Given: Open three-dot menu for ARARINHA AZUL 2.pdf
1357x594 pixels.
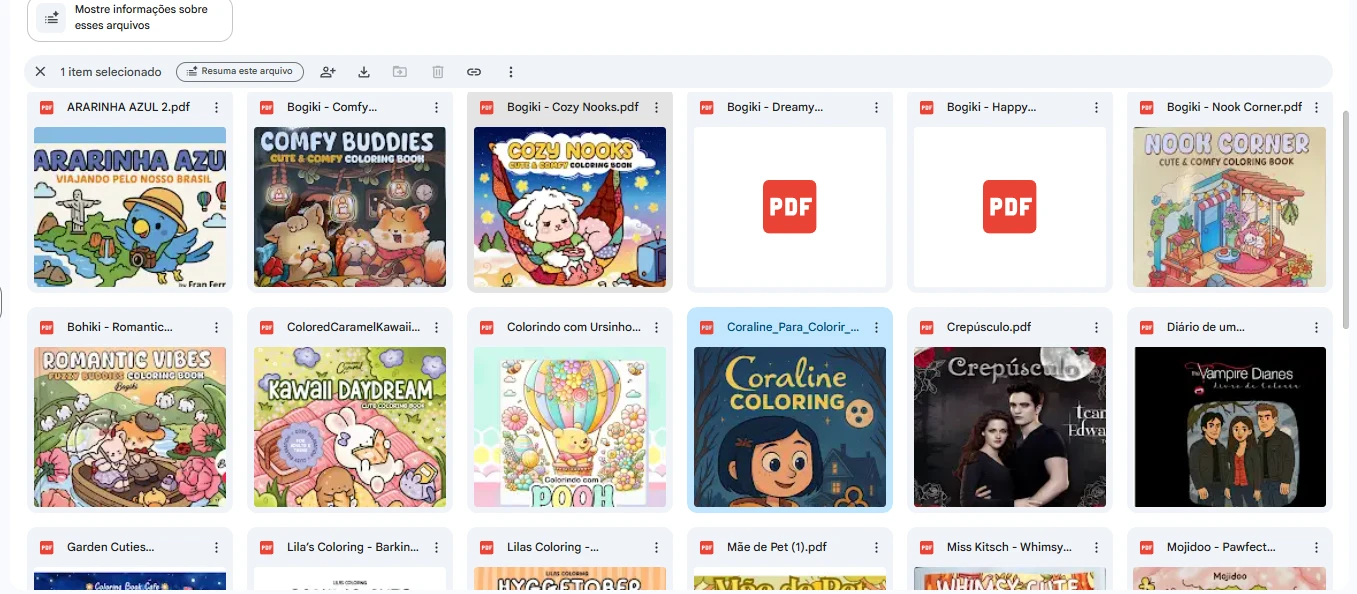Looking at the screenshot, I should (217, 108).
